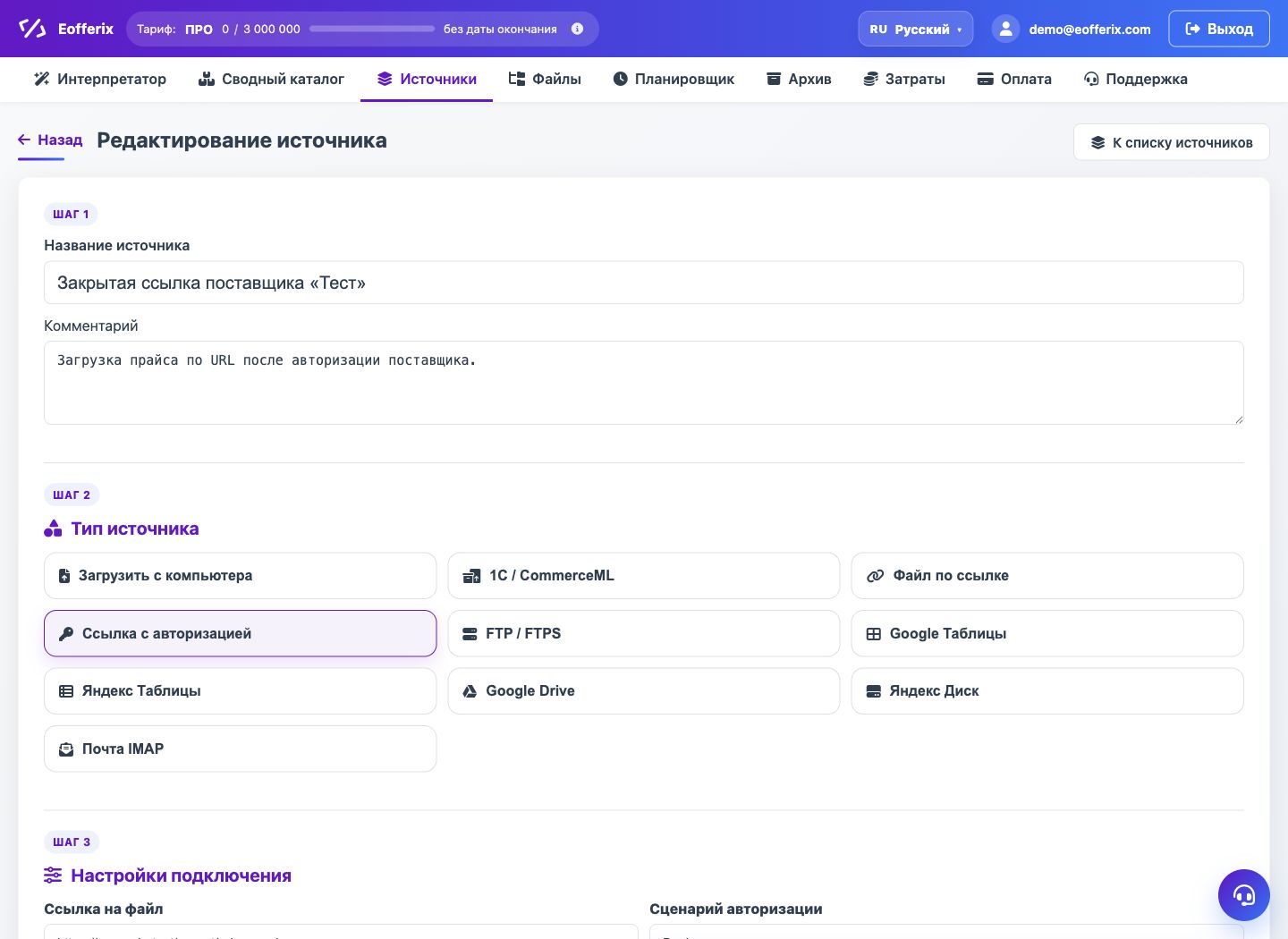Click the ШАГ 3 badge
Screen dimensions: 1288x939
click(x=72, y=842)
